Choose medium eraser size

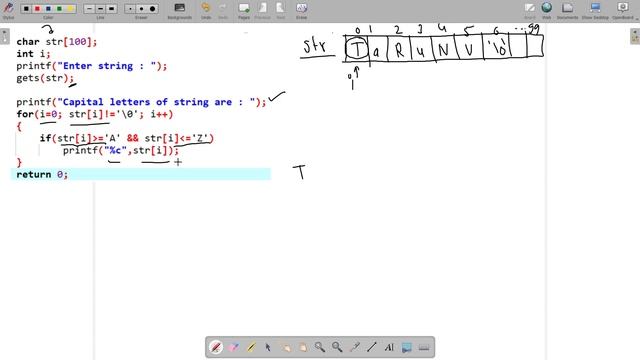[x=141, y=9]
